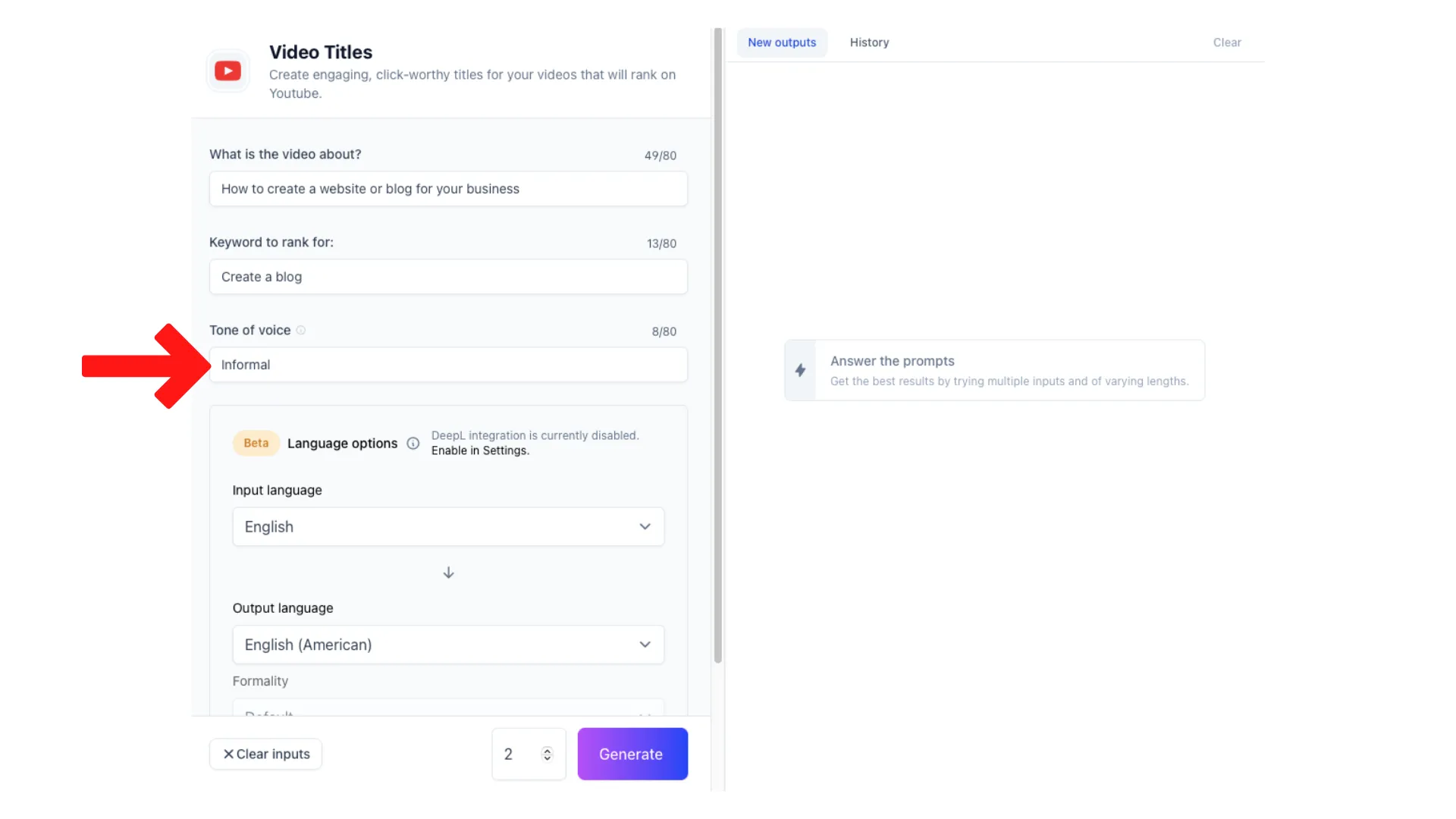Click the Enable in Settings link
1456x819 pixels.
(x=480, y=450)
